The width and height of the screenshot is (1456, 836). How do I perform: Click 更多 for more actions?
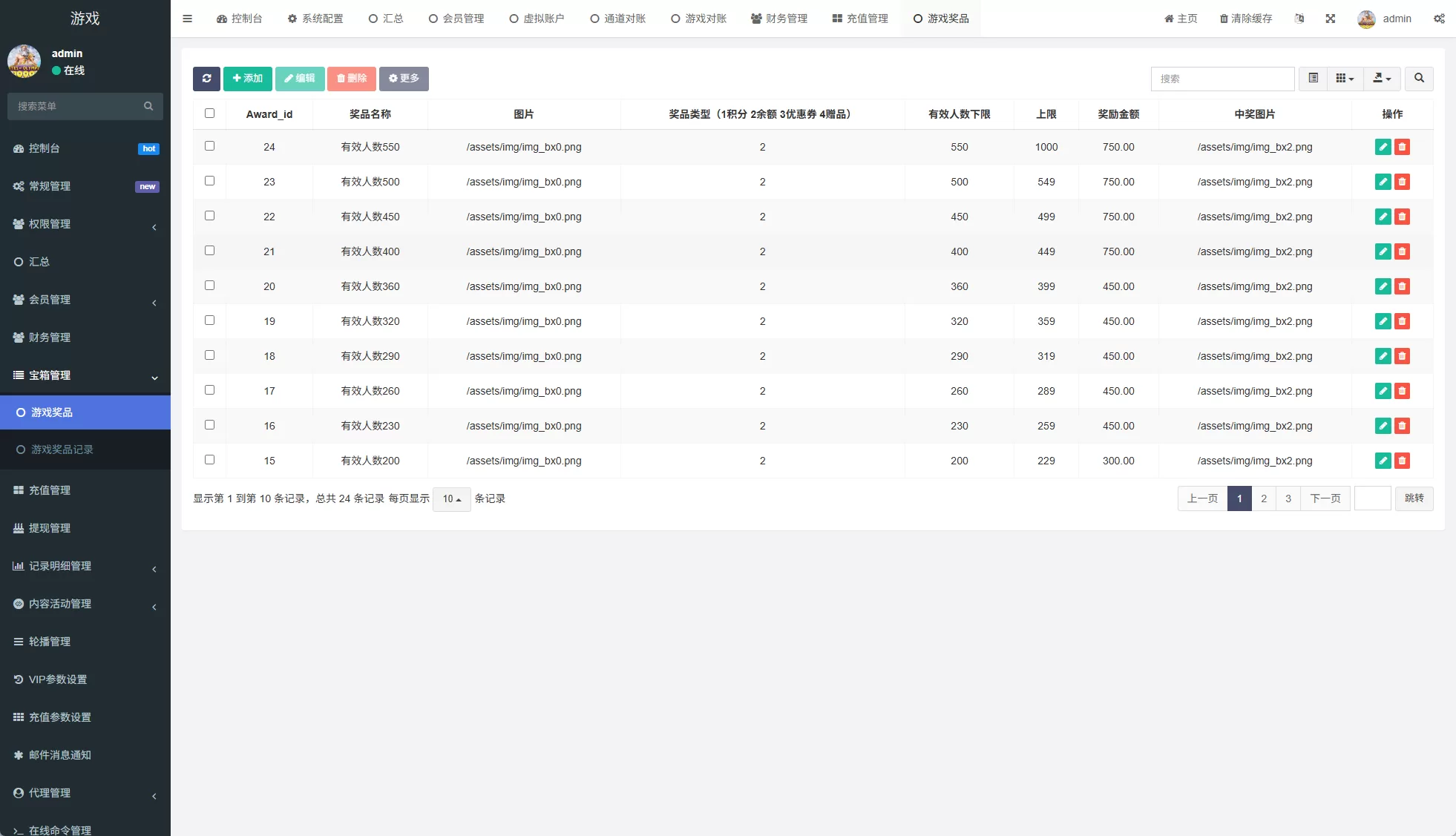(x=404, y=79)
